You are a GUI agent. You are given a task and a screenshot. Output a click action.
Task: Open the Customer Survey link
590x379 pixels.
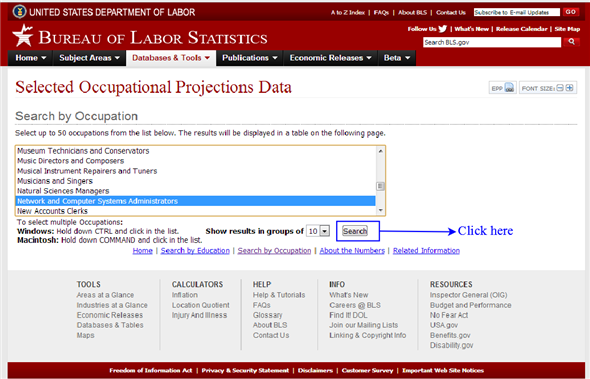tap(367, 370)
